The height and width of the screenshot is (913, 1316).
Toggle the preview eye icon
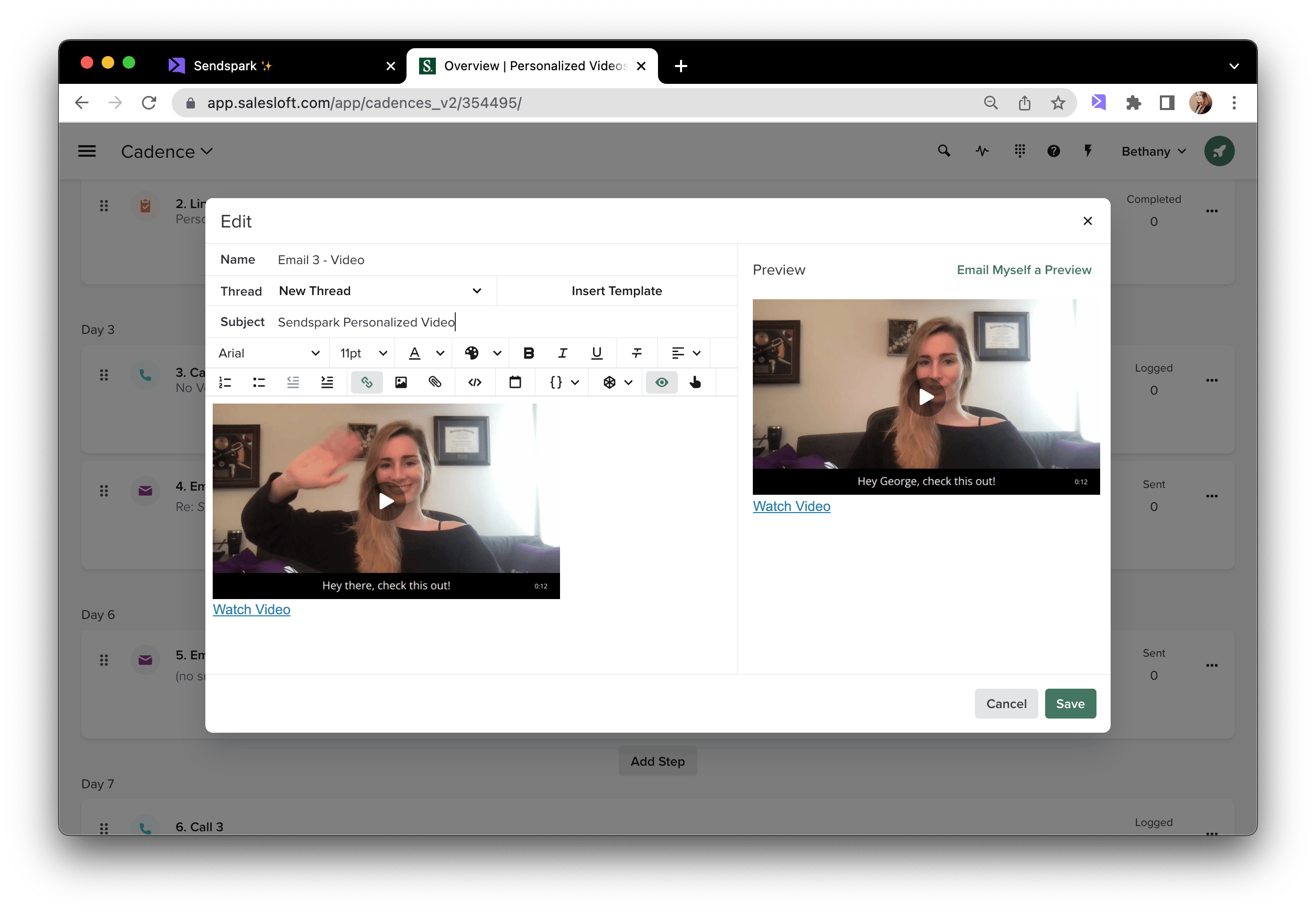click(662, 382)
